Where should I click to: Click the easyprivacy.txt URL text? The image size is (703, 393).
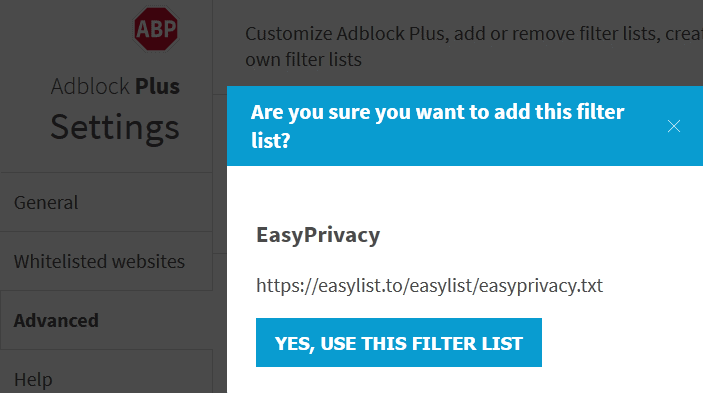coord(430,285)
